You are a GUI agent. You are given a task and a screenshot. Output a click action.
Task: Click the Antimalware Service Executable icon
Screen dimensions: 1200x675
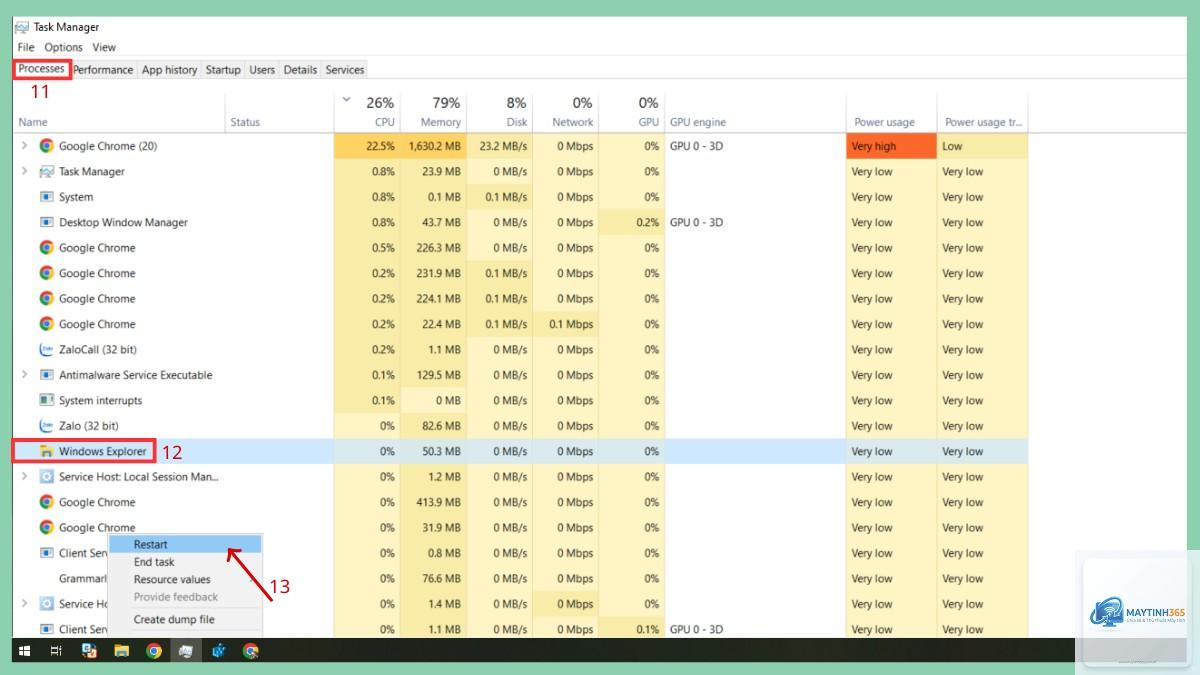46,375
